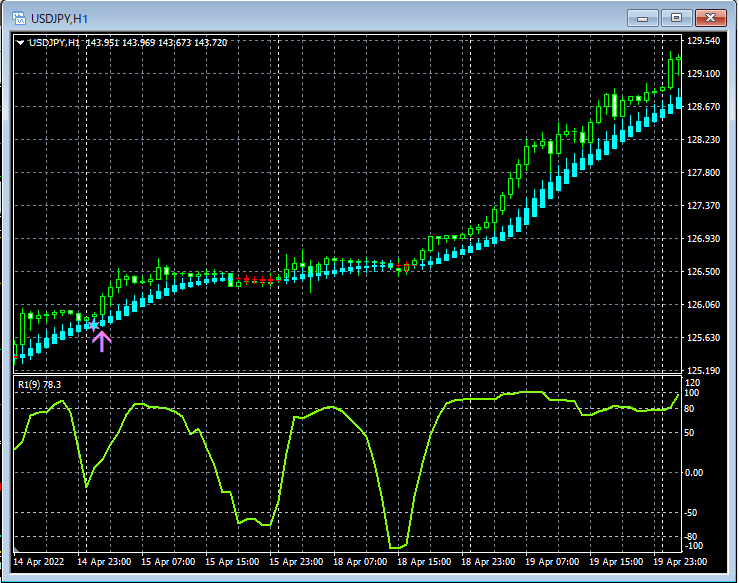Click the 15 Apr 23:00 time label
The height and width of the screenshot is (583, 739).
[x=296, y=562]
